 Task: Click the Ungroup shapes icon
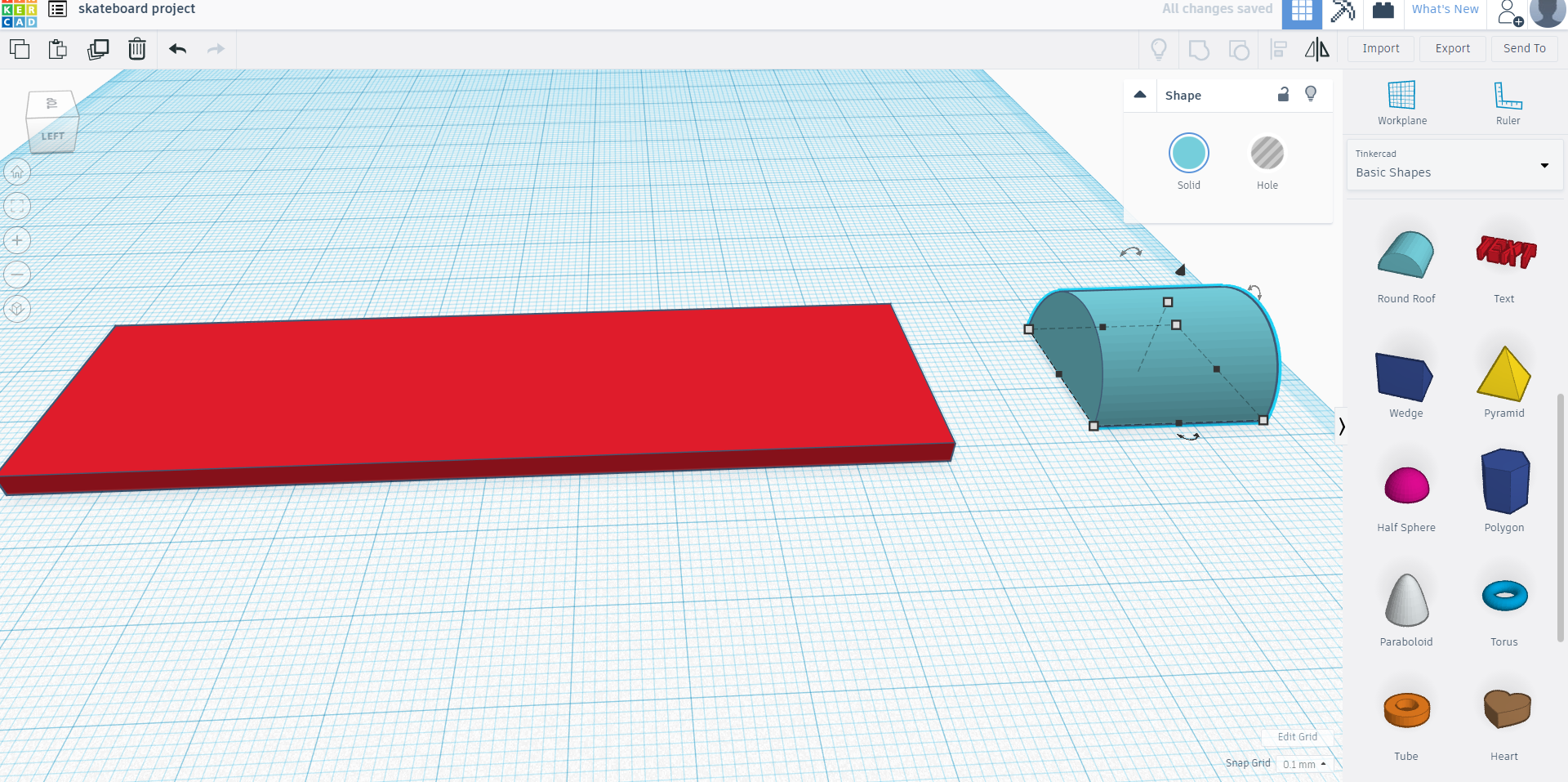tap(1239, 50)
